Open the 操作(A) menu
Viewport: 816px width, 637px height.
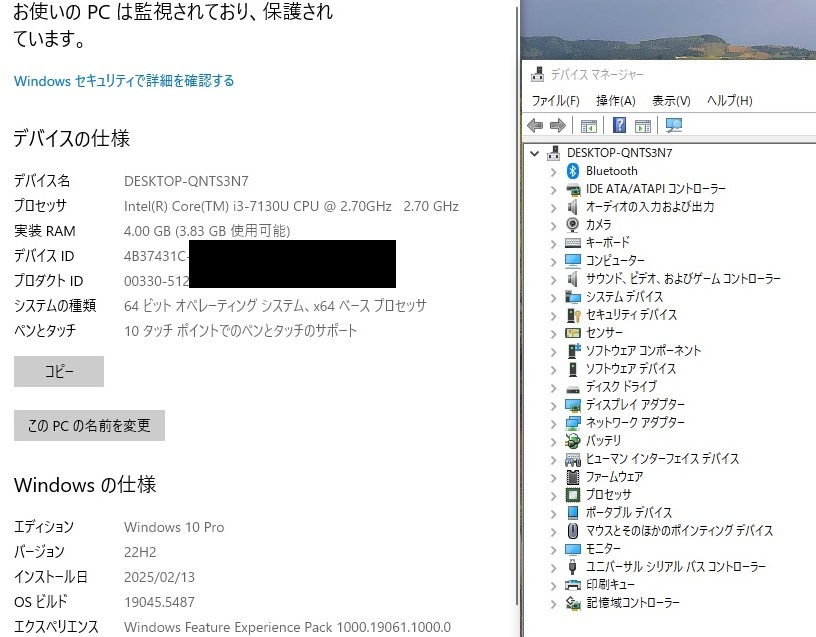pyautogui.click(x=616, y=100)
